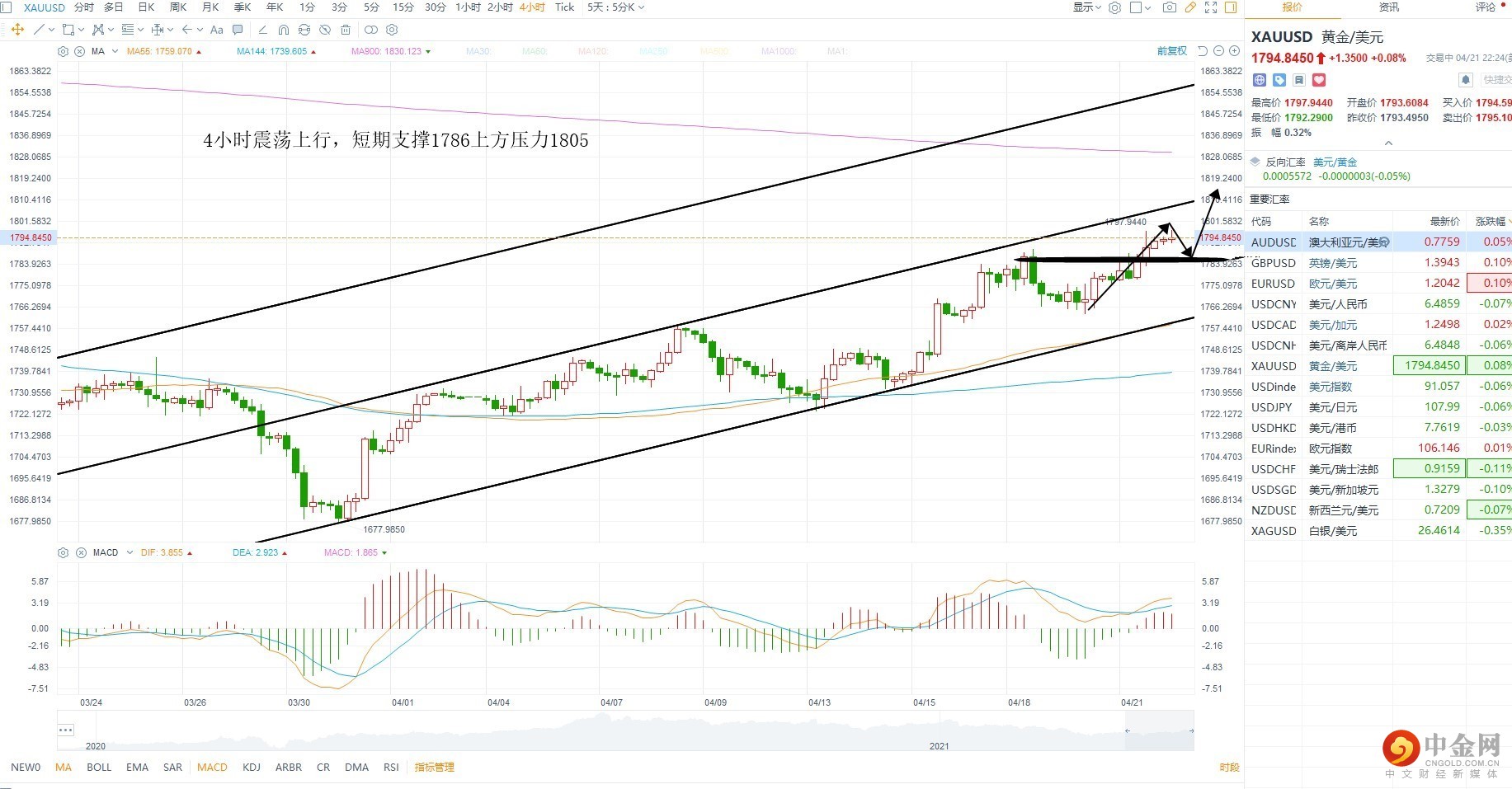
Task: Collapse the quote details chevron
Action: pyautogui.click(x=1388, y=143)
